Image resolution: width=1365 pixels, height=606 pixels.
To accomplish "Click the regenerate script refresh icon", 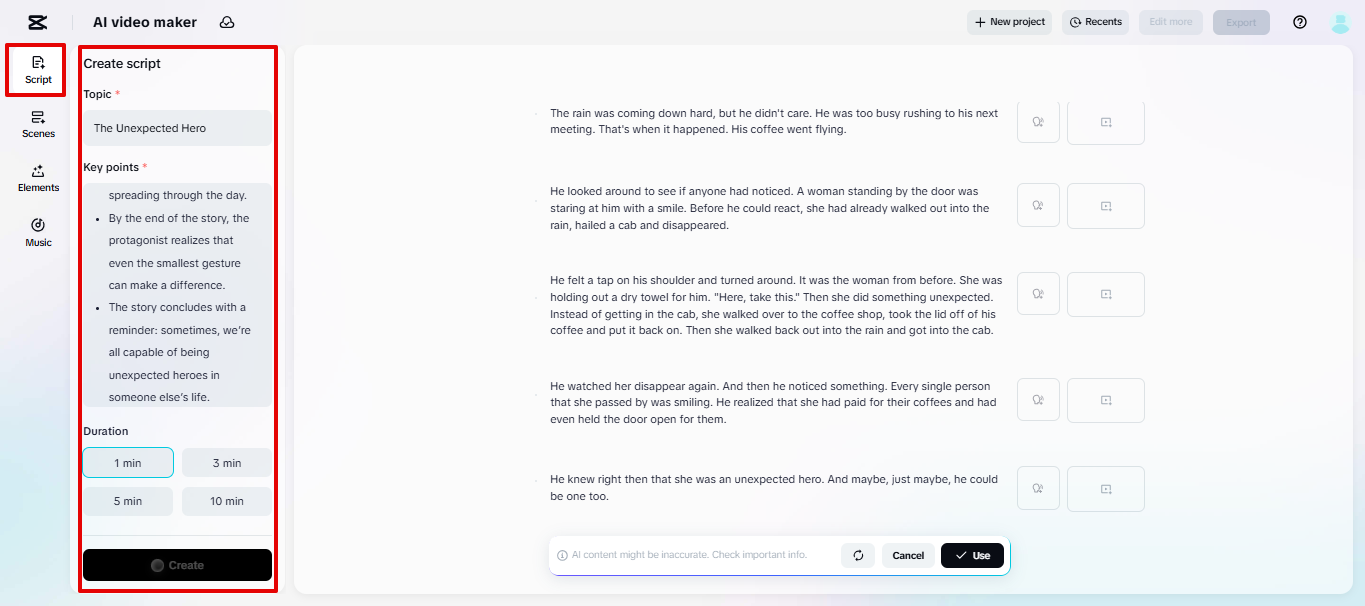I will (x=858, y=555).
